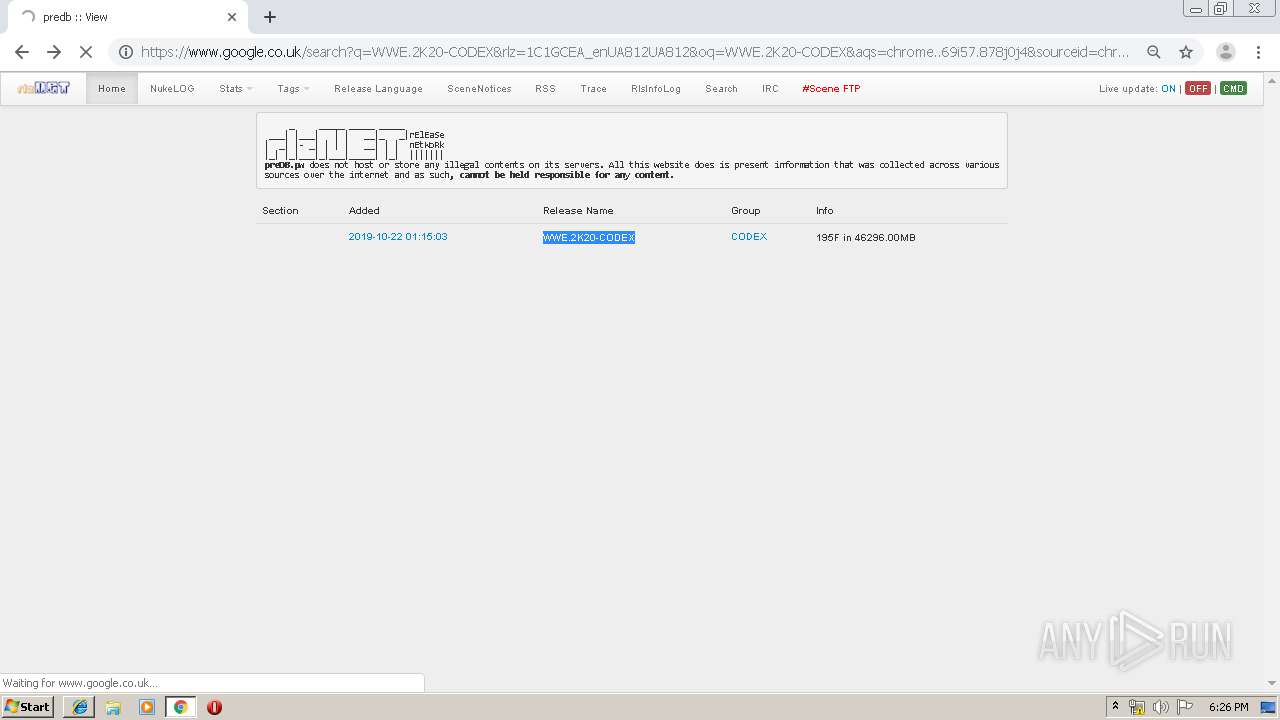Open Release Language page
The height and width of the screenshot is (720, 1280).
pos(378,88)
